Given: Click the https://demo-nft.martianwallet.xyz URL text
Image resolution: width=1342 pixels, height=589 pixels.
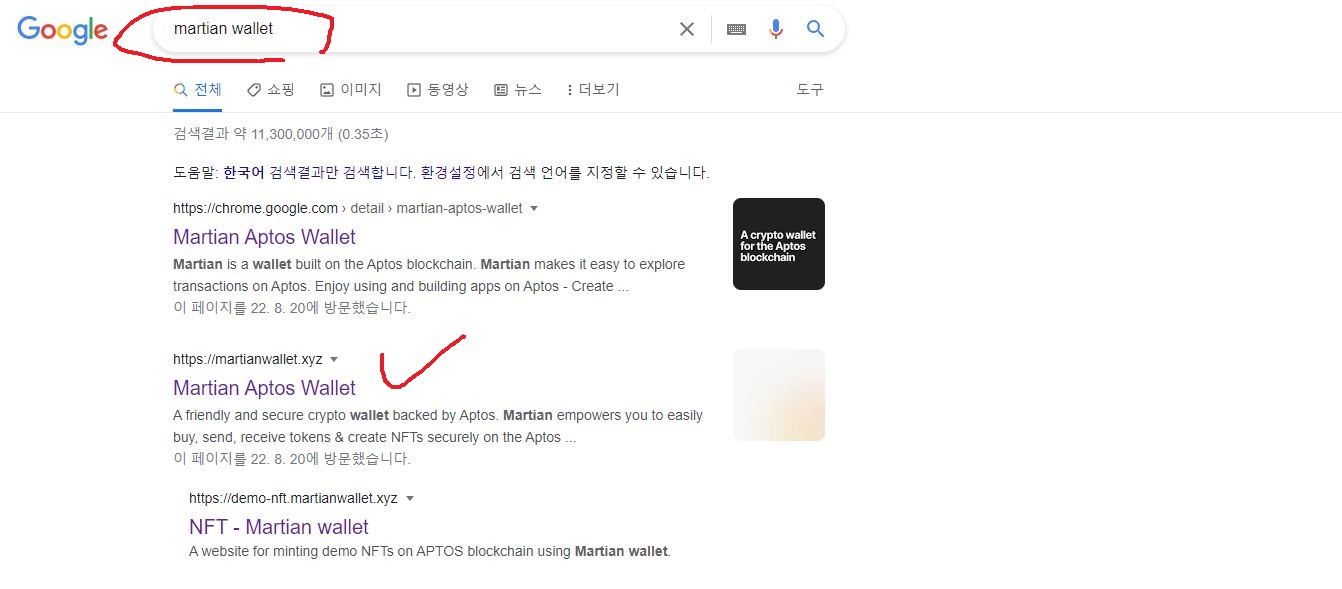Looking at the screenshot, I should pyautogui.click(x=293, y=498).
